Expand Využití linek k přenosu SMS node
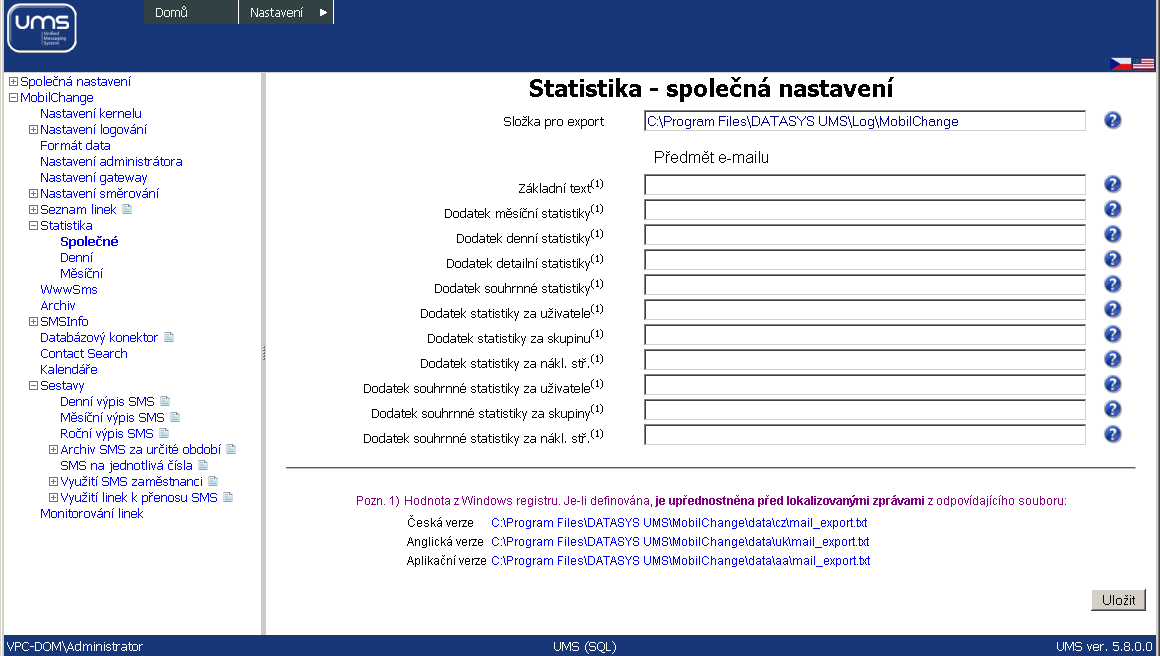Viewport: 1160px width, 656px height. pos(53,498)
